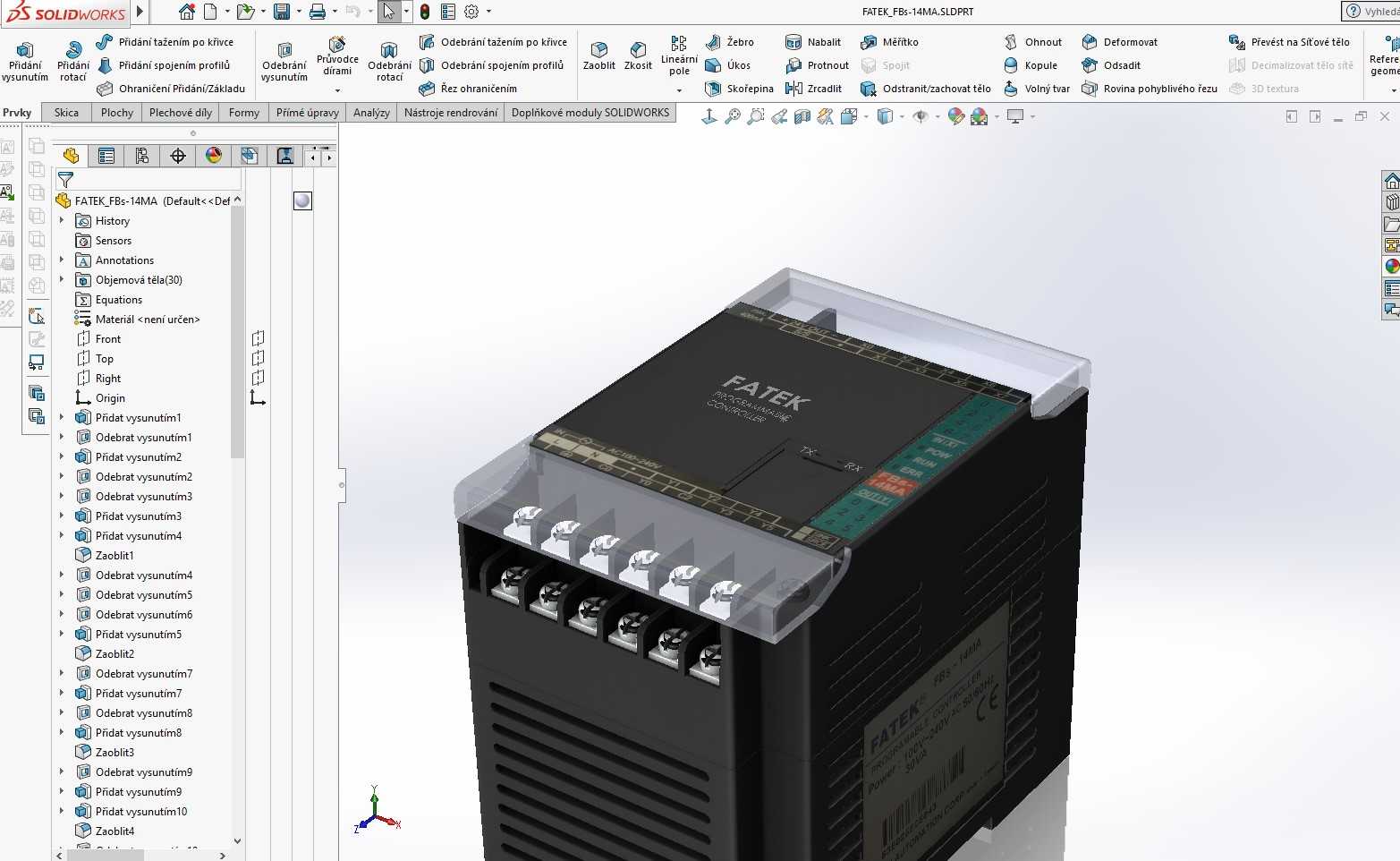1400x861 pixels.
Task: Select Zaoblit1 feature in tree
Action: 115,556
